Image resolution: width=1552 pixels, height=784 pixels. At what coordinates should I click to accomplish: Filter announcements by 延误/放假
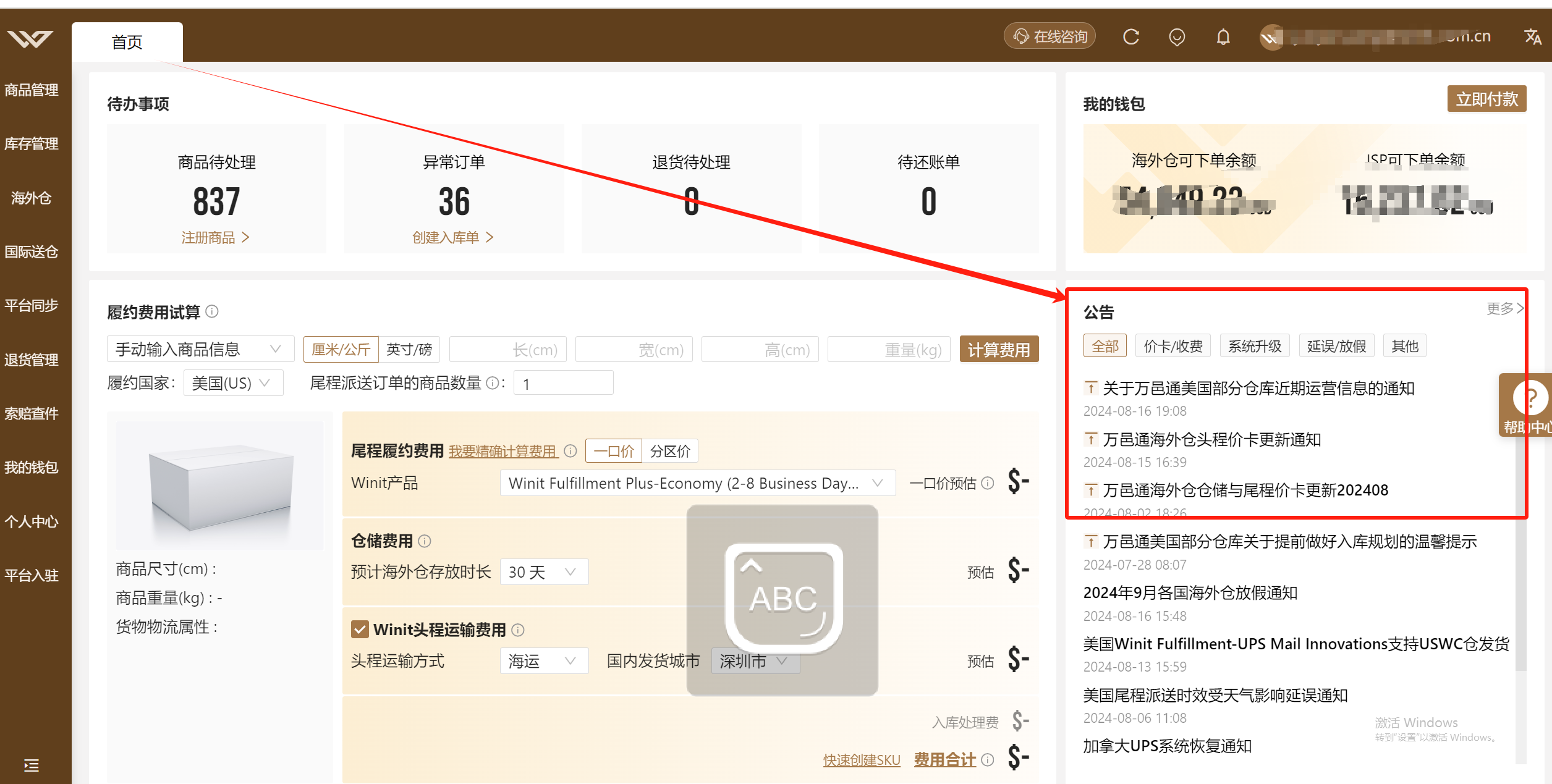(x=1336, y=346)
